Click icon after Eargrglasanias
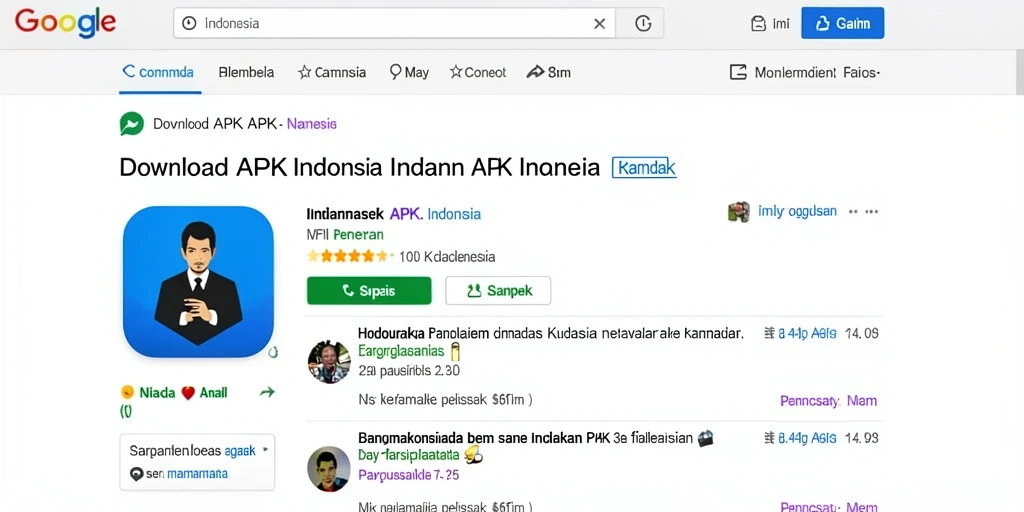The image size is (1024, 512). (455, 352)
